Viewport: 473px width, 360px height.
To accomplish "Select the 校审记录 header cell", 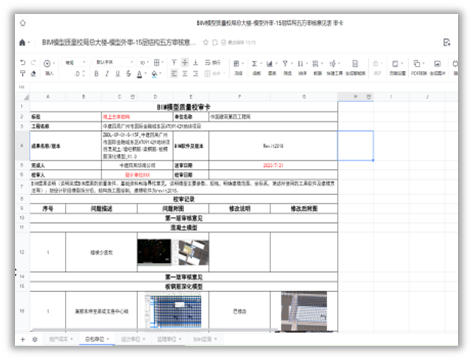I will coord(184,199).
